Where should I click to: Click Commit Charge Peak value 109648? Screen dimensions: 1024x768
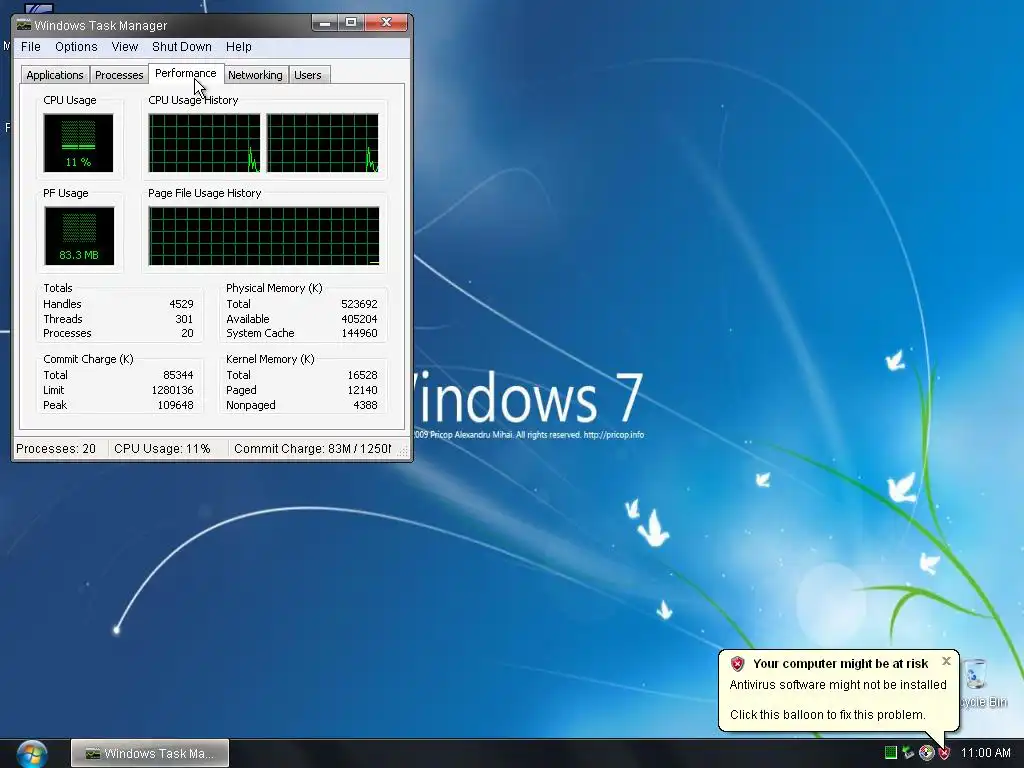tap(176, 405)
